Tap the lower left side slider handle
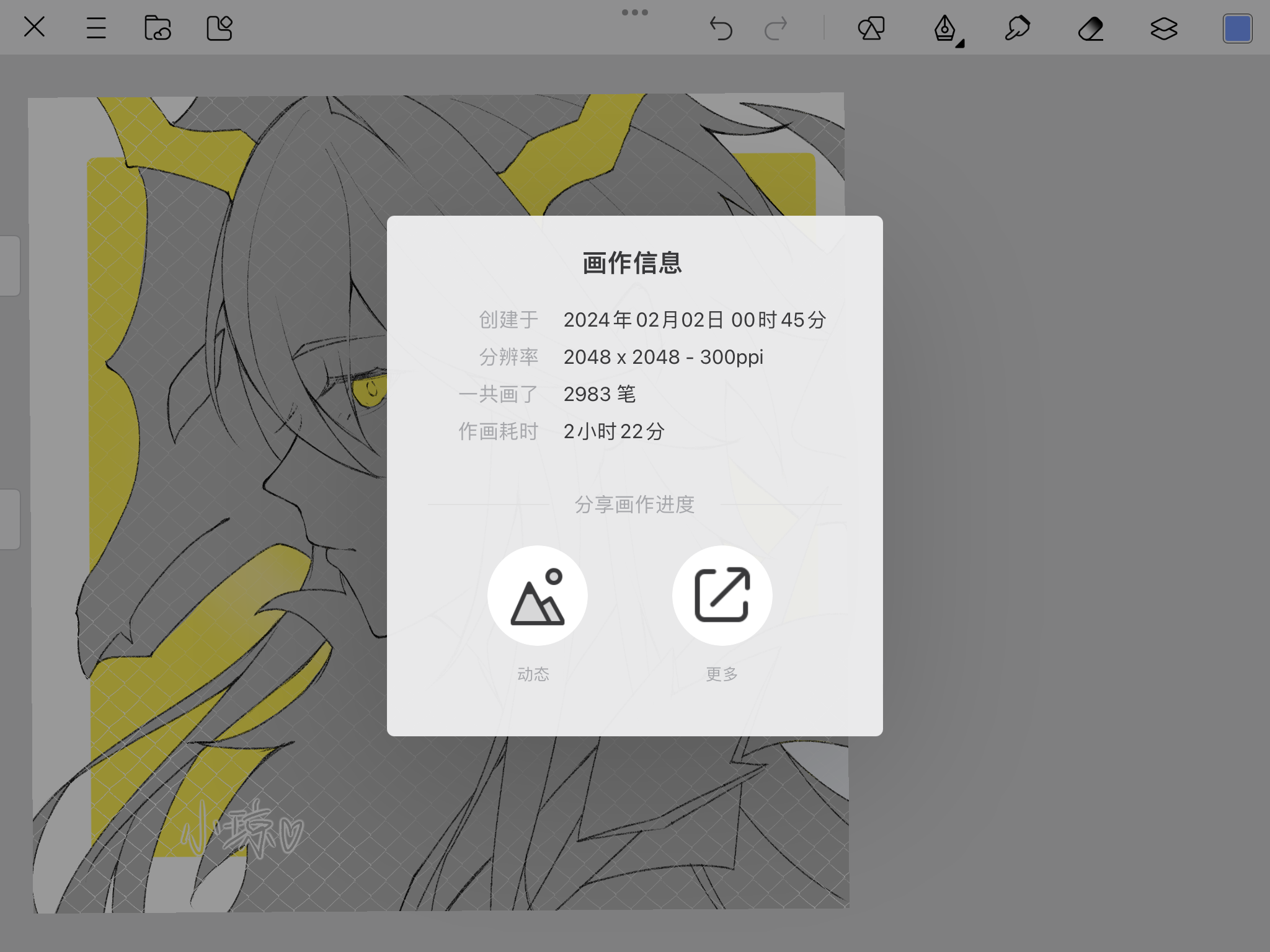 [x=10, y=519]
